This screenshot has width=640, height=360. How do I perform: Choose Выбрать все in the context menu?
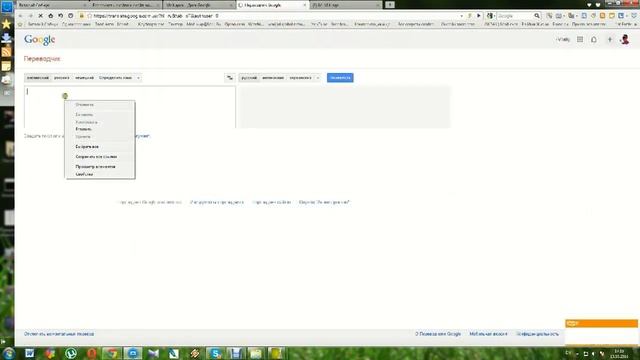coord(87,147)
